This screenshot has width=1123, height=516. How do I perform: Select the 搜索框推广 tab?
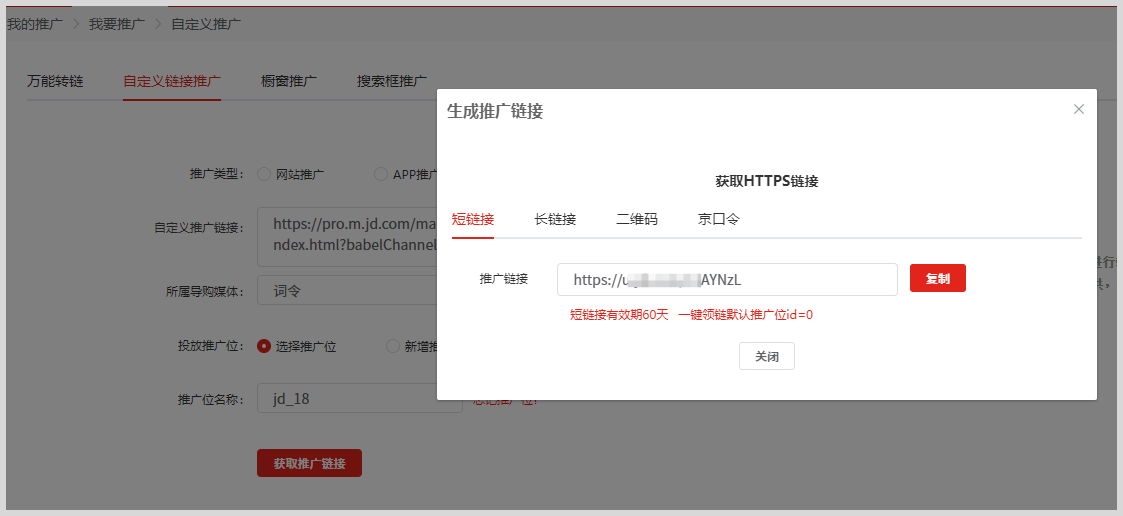pos(391,81)
